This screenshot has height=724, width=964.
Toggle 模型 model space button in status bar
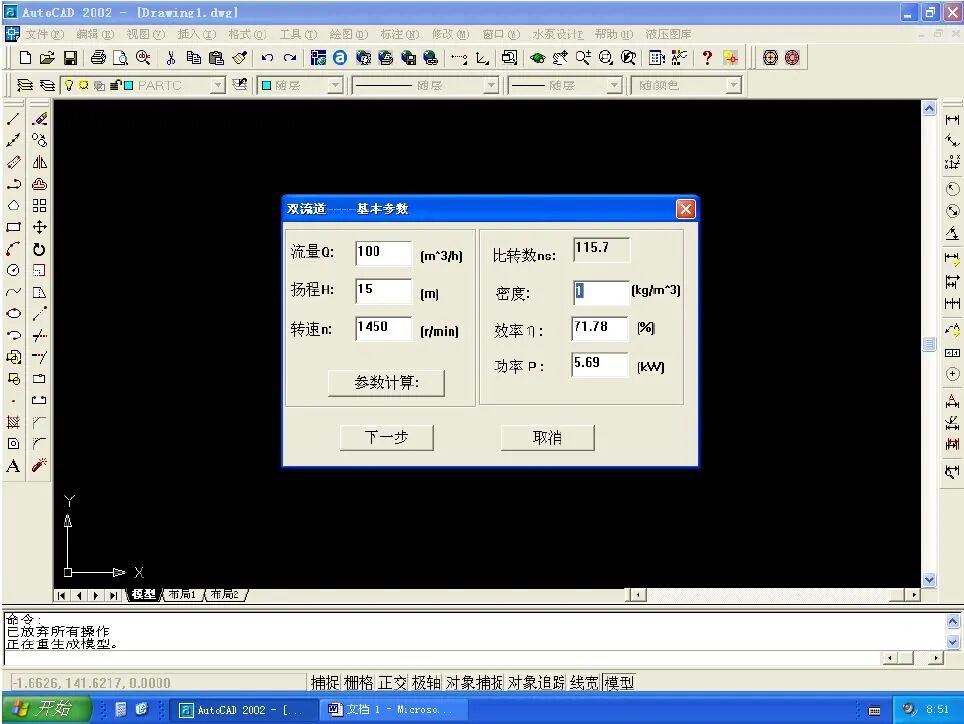(x=618, y=682)
